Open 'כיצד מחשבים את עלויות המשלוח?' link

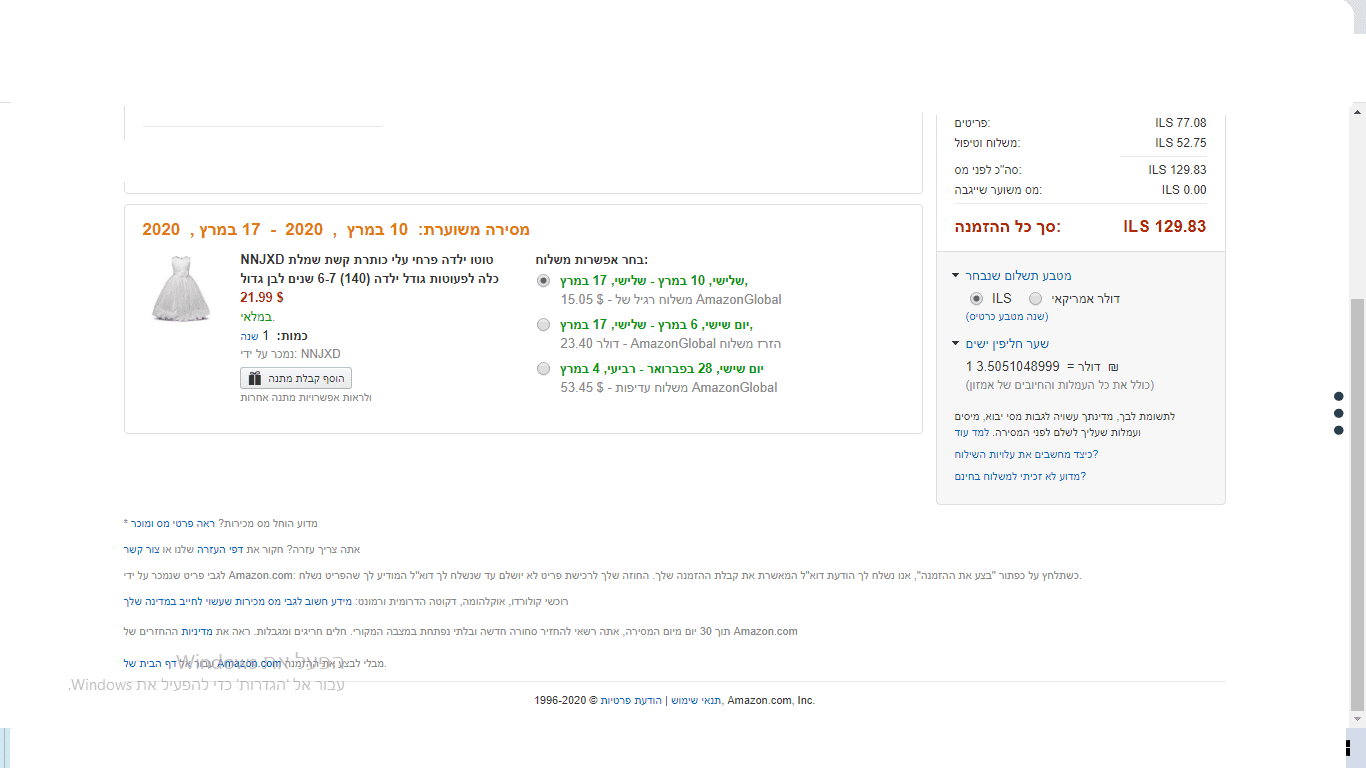[x=1026, y=454]
